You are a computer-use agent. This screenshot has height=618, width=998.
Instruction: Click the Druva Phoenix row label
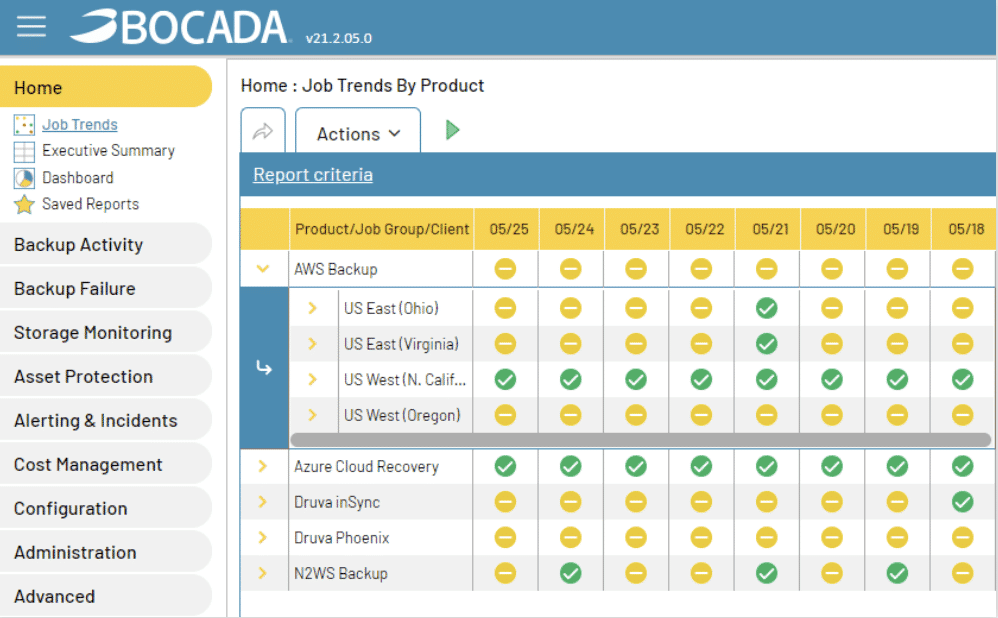coord(341,538)
